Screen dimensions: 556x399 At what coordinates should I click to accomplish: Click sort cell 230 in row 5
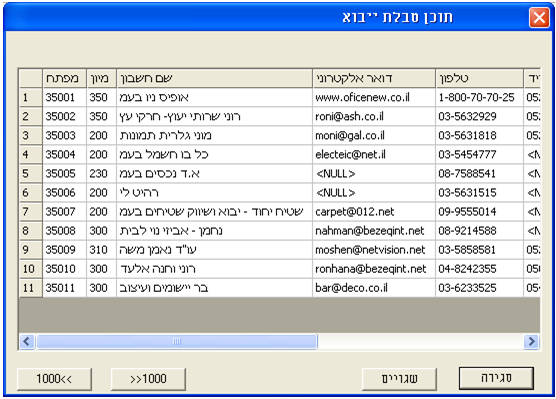(x=101, y=174)
